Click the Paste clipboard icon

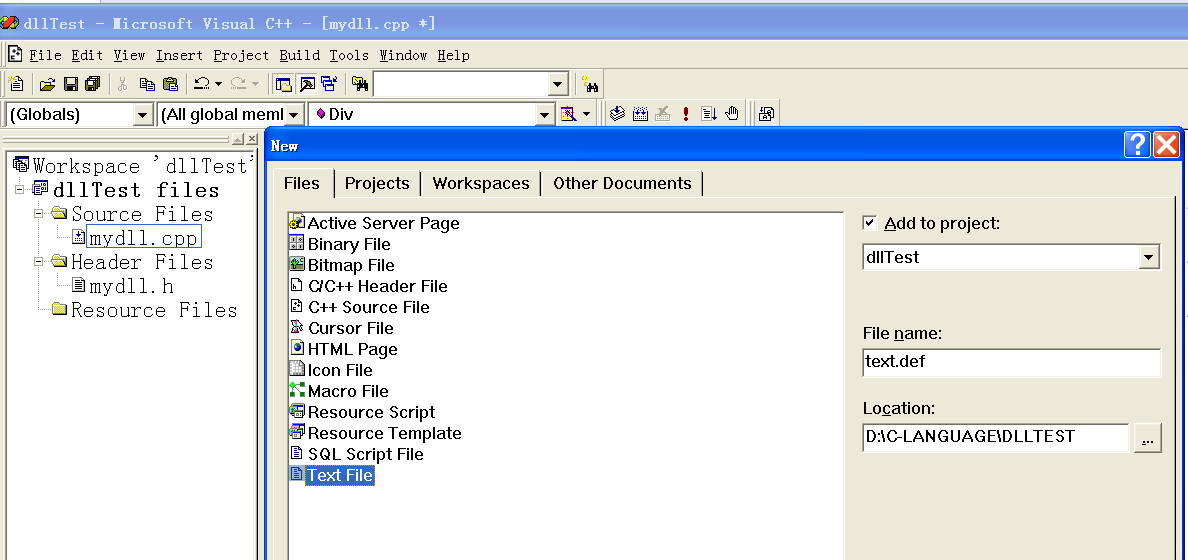coord(170,84)
